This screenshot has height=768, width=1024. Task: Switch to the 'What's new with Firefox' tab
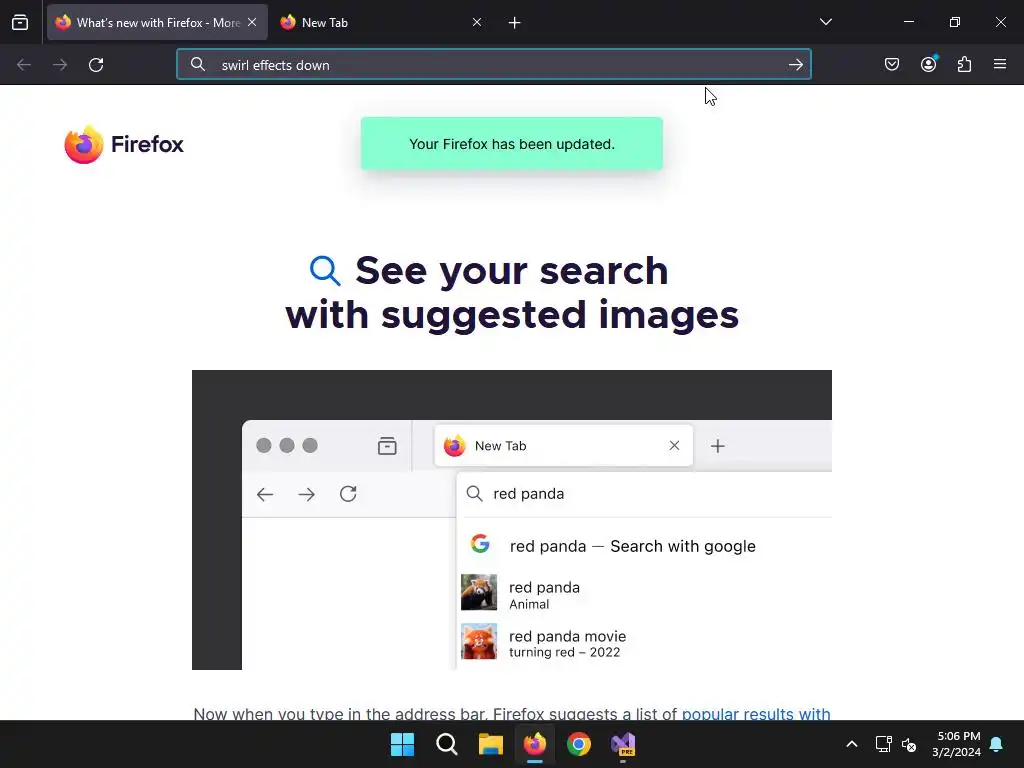157,23
